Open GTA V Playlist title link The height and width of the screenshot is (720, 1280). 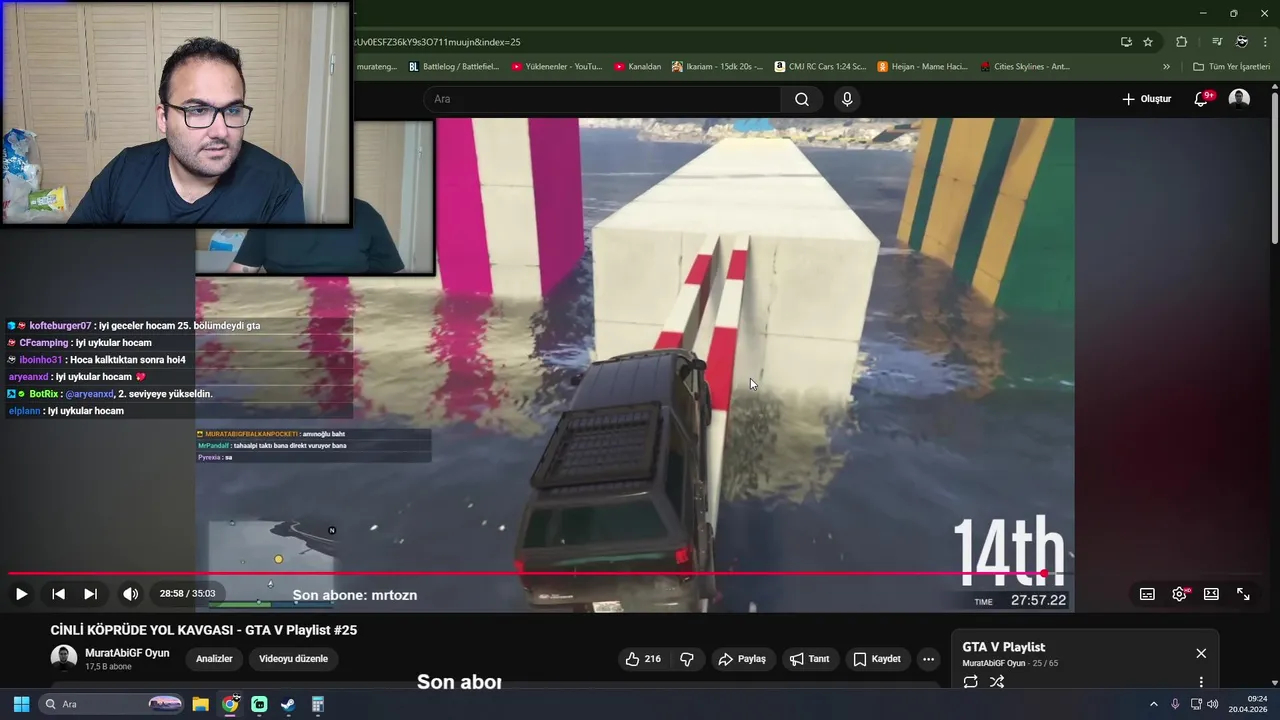[1003, 647]
